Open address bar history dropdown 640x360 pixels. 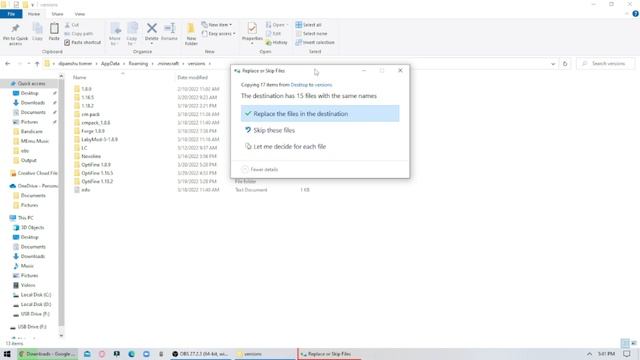click(x=553, y=64)
